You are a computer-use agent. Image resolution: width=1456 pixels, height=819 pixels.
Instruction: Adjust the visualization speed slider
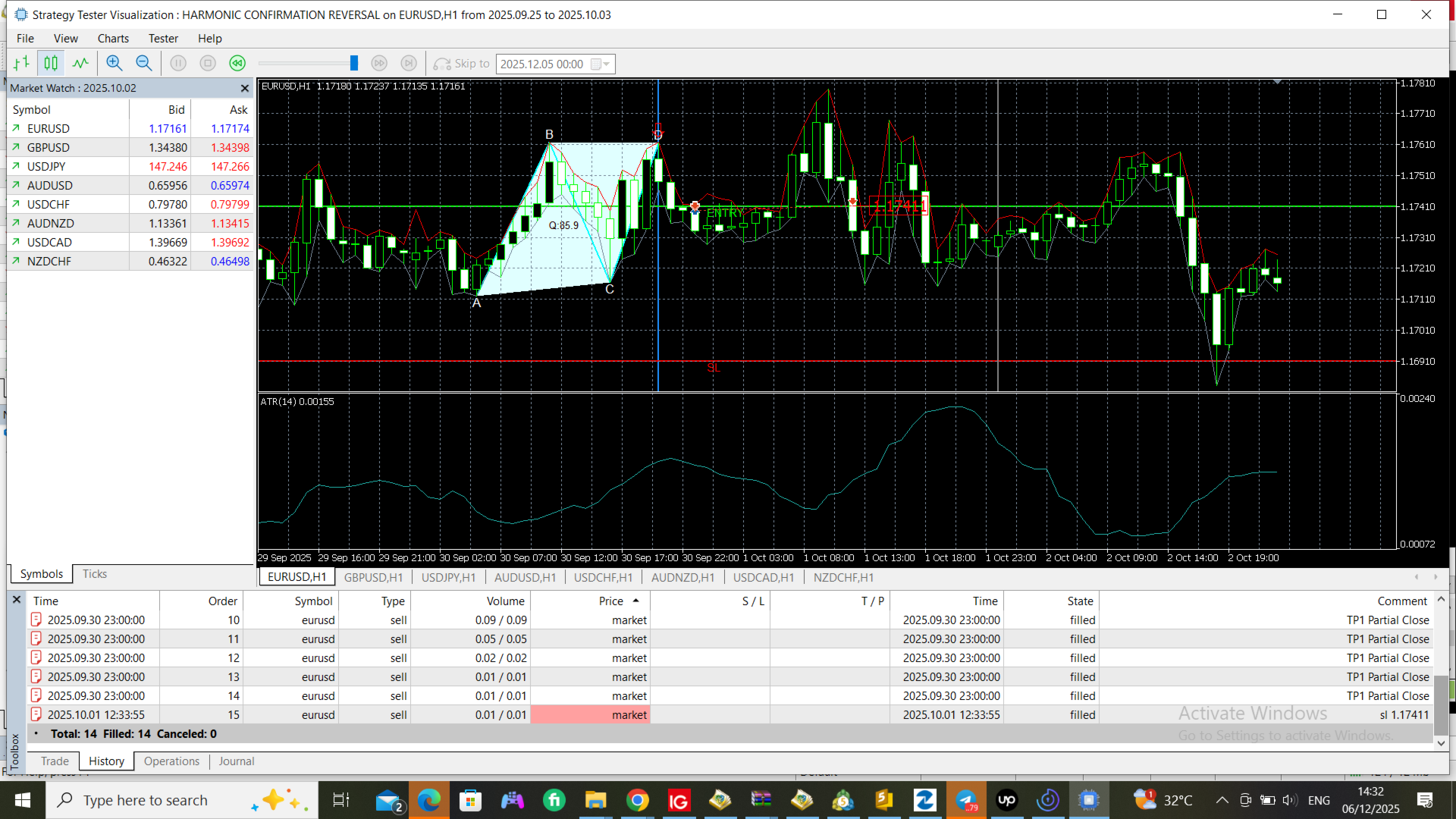tap(353, 64)
